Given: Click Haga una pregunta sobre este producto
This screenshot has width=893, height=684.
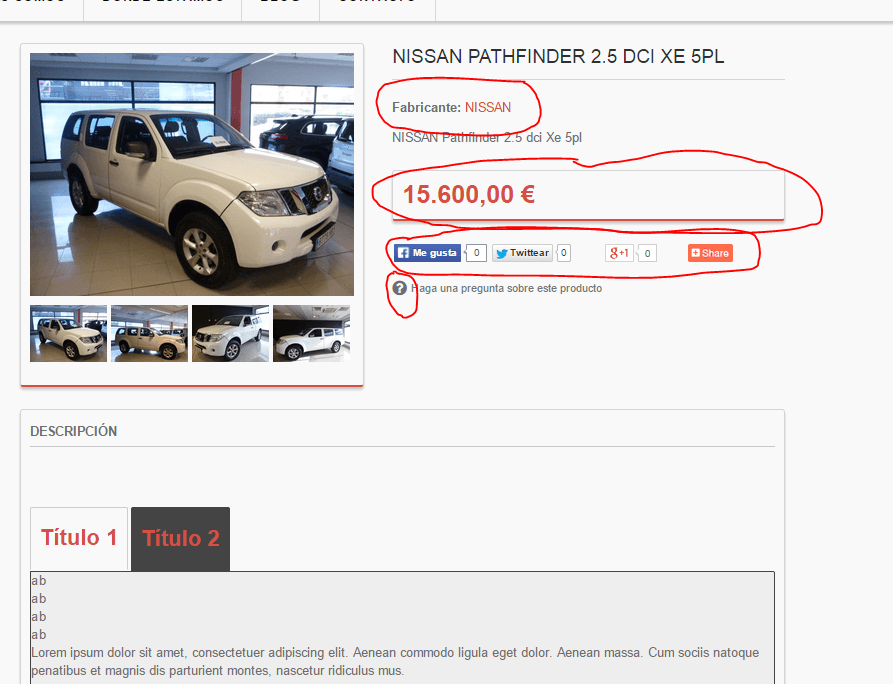Looking at the screenshot, I should pos(506,288).
